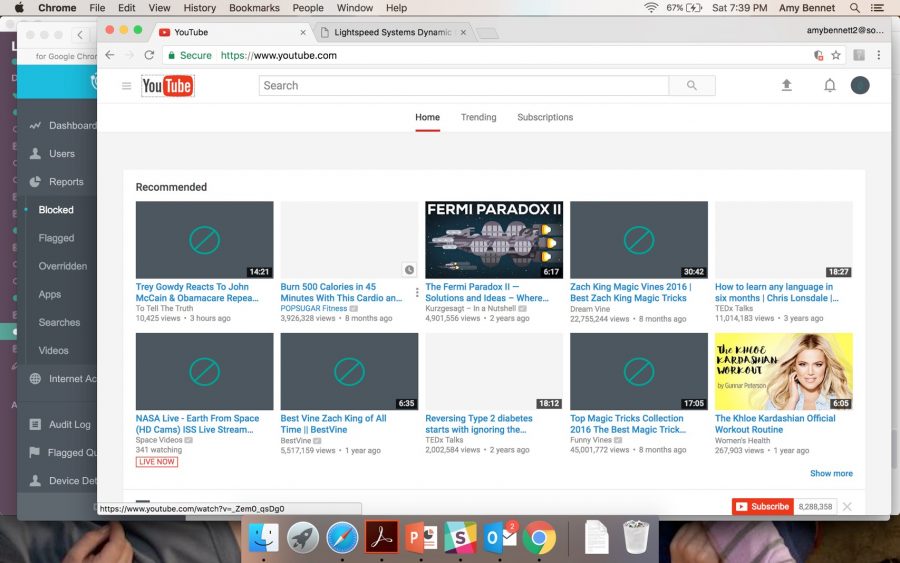The image size is (900, 563).
Task: Open Outlook from the Dock
Action: tap(501, 538)
